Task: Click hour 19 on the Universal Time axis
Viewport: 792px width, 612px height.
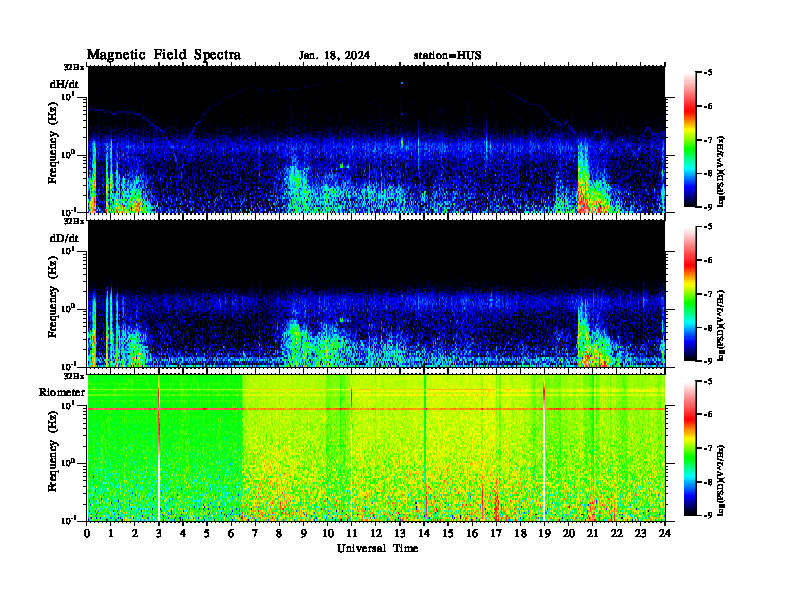Action: pyautogui.click(x=544, y=533)
